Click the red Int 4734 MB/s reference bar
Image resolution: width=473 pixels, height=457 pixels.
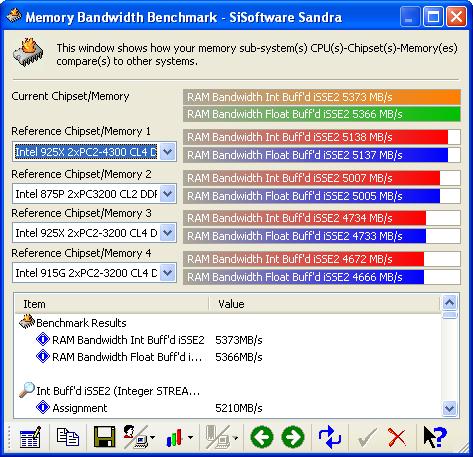322,218
